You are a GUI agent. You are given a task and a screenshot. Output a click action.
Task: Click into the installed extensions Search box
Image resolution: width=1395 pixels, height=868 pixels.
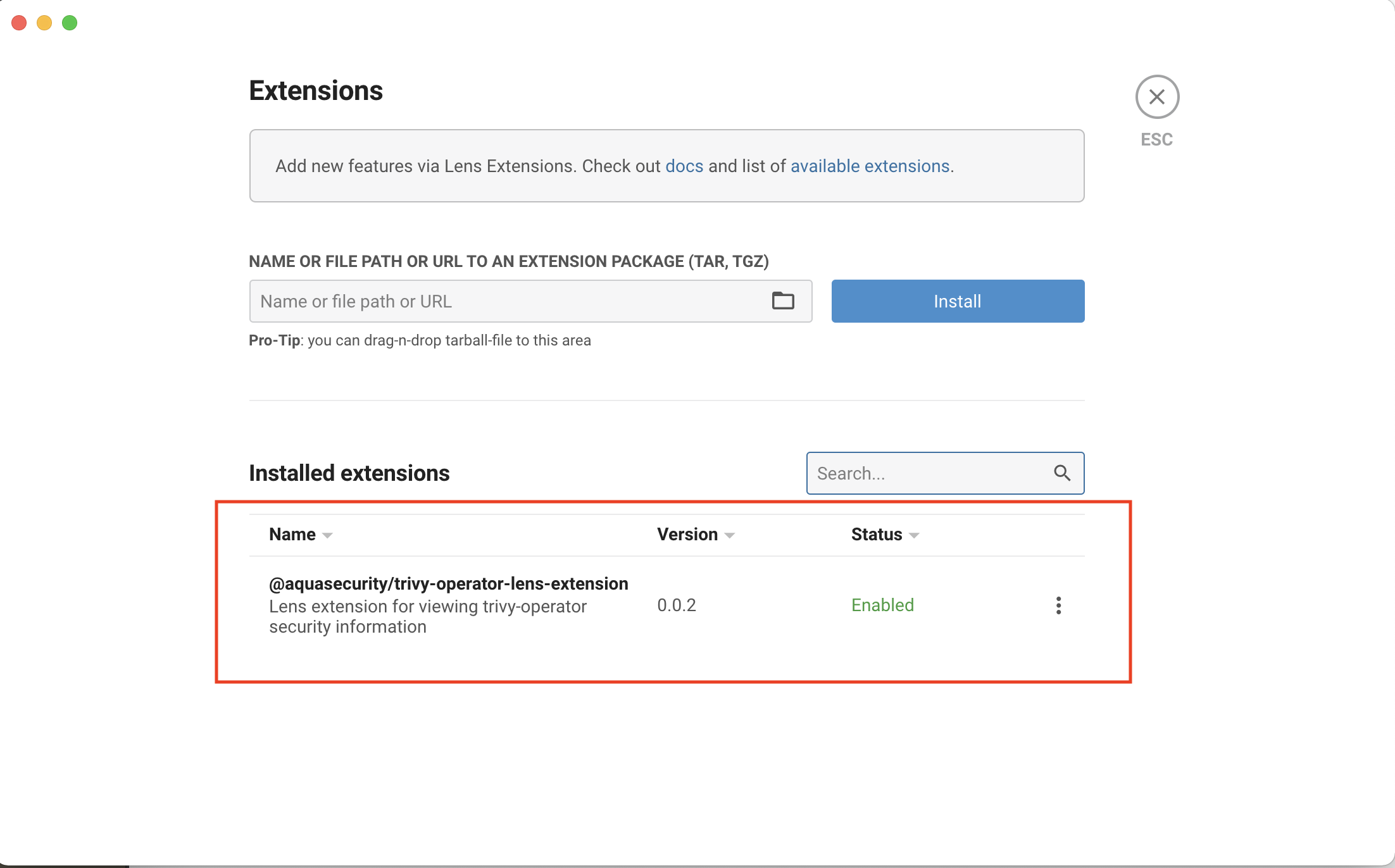pos(927,473)
